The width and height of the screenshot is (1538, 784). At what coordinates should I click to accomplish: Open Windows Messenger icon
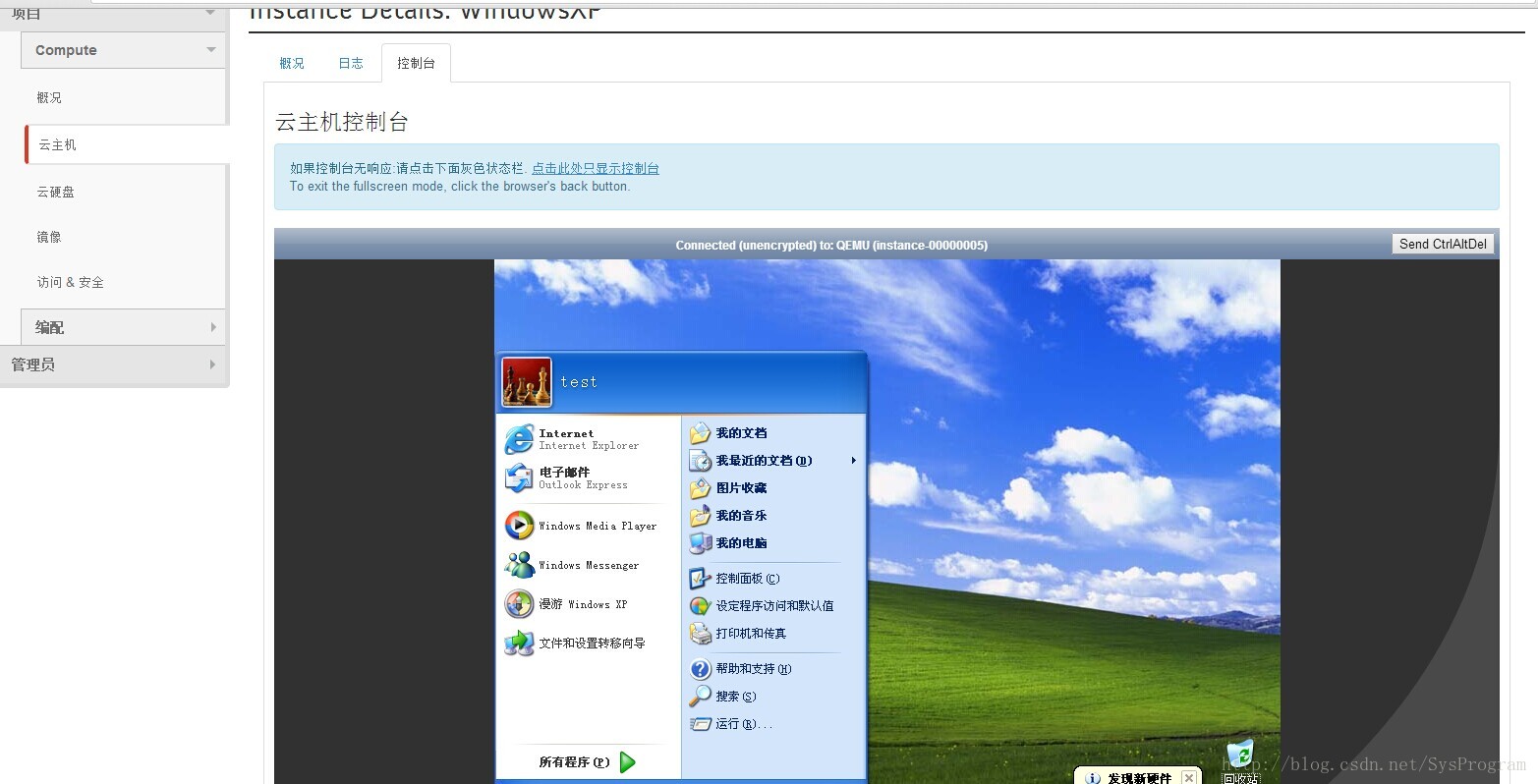(x=519, y=565)
